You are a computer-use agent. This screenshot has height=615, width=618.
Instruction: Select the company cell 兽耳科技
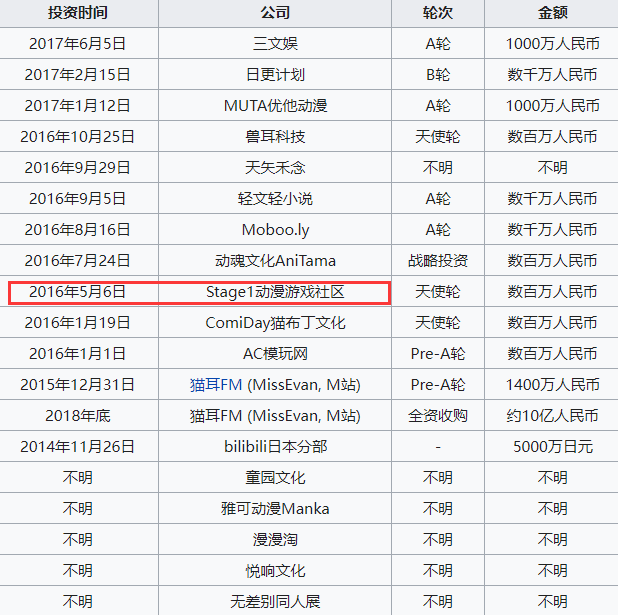click(x=275, y=136)
